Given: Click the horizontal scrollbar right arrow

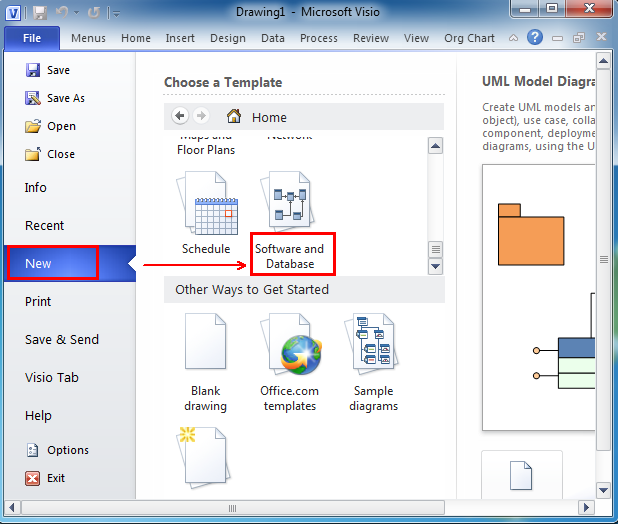Looking at the screenshot, I should (586, 507).
